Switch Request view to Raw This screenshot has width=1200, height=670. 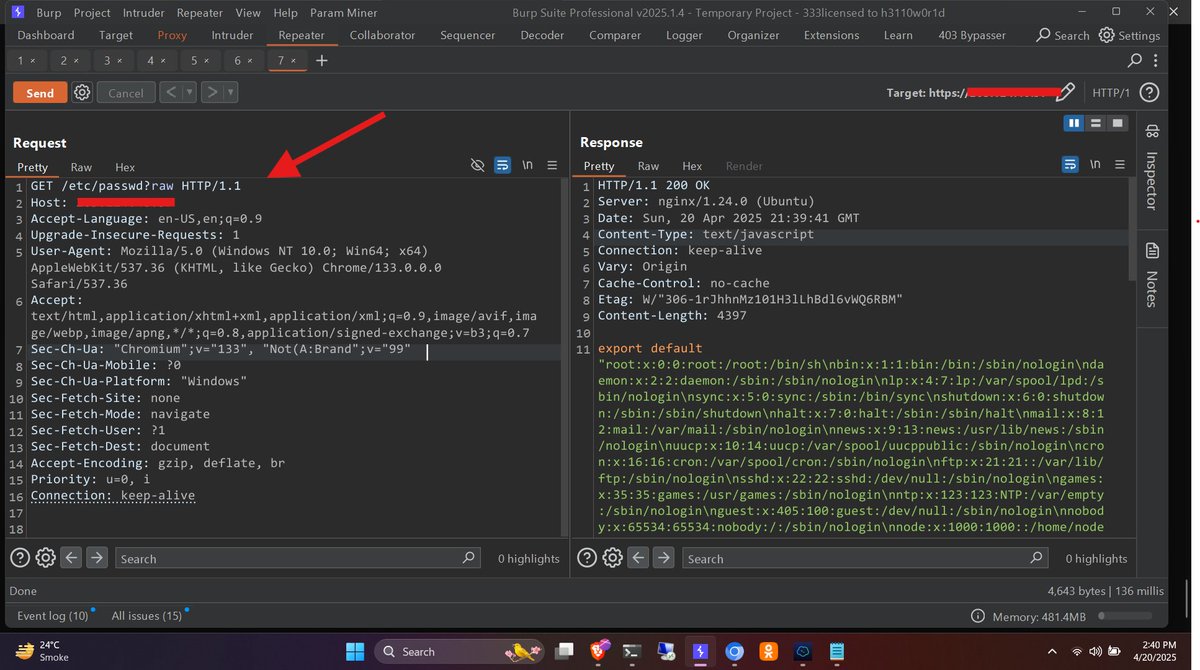click(x=81, y=167)
